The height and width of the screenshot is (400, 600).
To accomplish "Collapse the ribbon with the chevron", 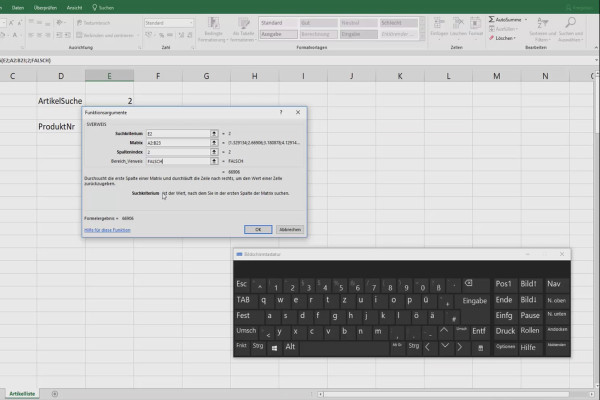I will pyautogui.click(x=596, y=47).
